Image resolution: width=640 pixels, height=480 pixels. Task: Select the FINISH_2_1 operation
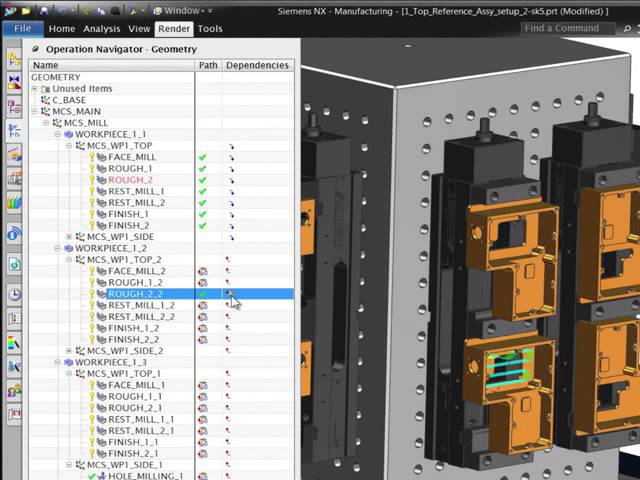pyautogui.click(x=133, y=453)
